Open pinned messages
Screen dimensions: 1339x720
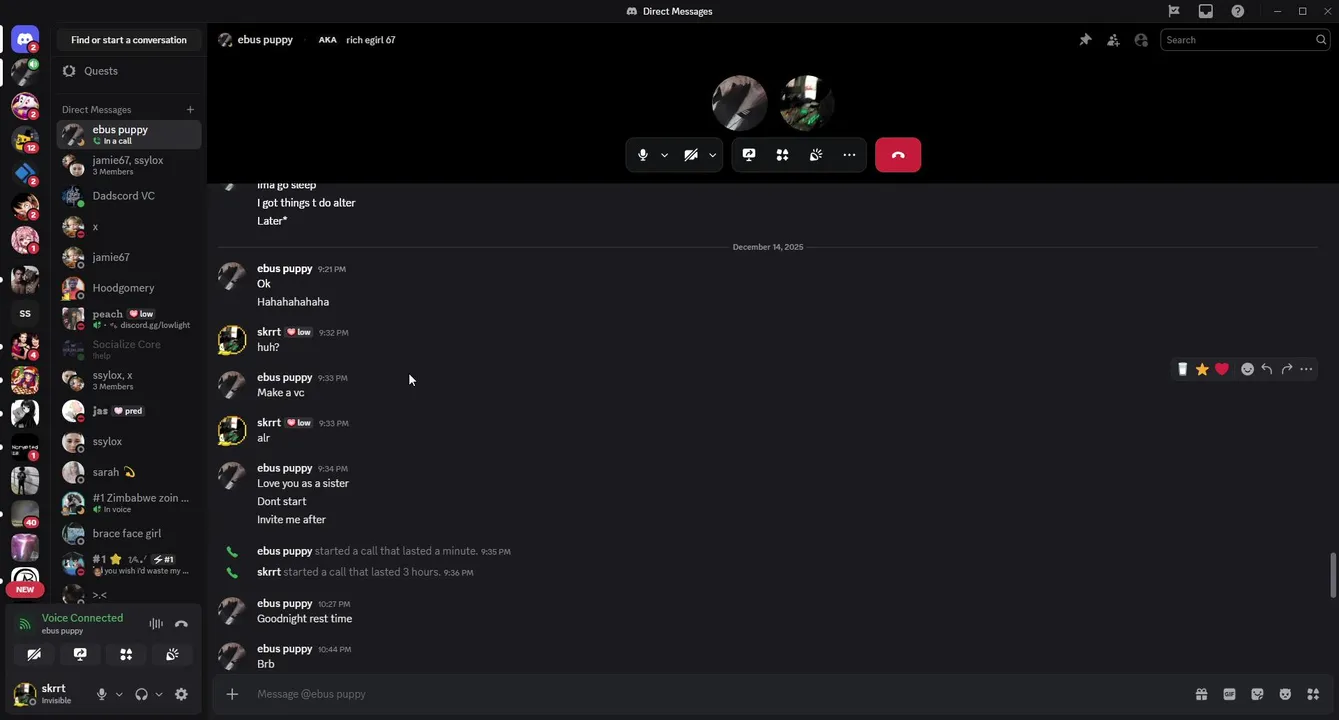pyautogui.click(x=1085, y=40)
